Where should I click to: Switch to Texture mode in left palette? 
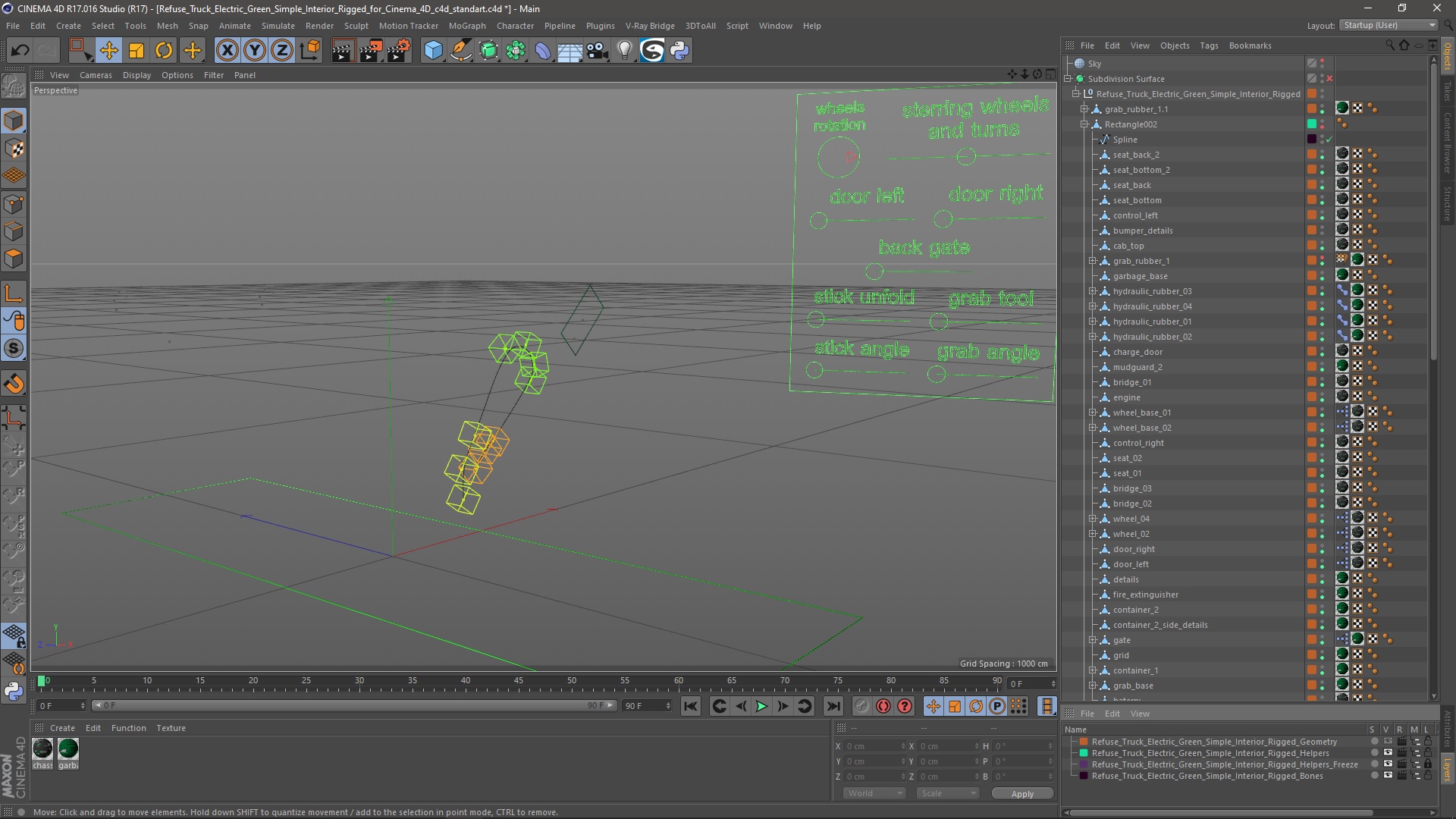click(x=14, y=149)
